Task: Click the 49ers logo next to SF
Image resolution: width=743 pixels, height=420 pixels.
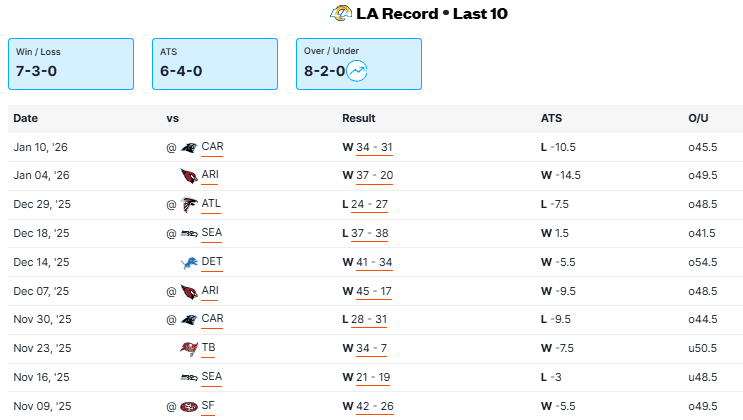Action: (x=188, y=407)
